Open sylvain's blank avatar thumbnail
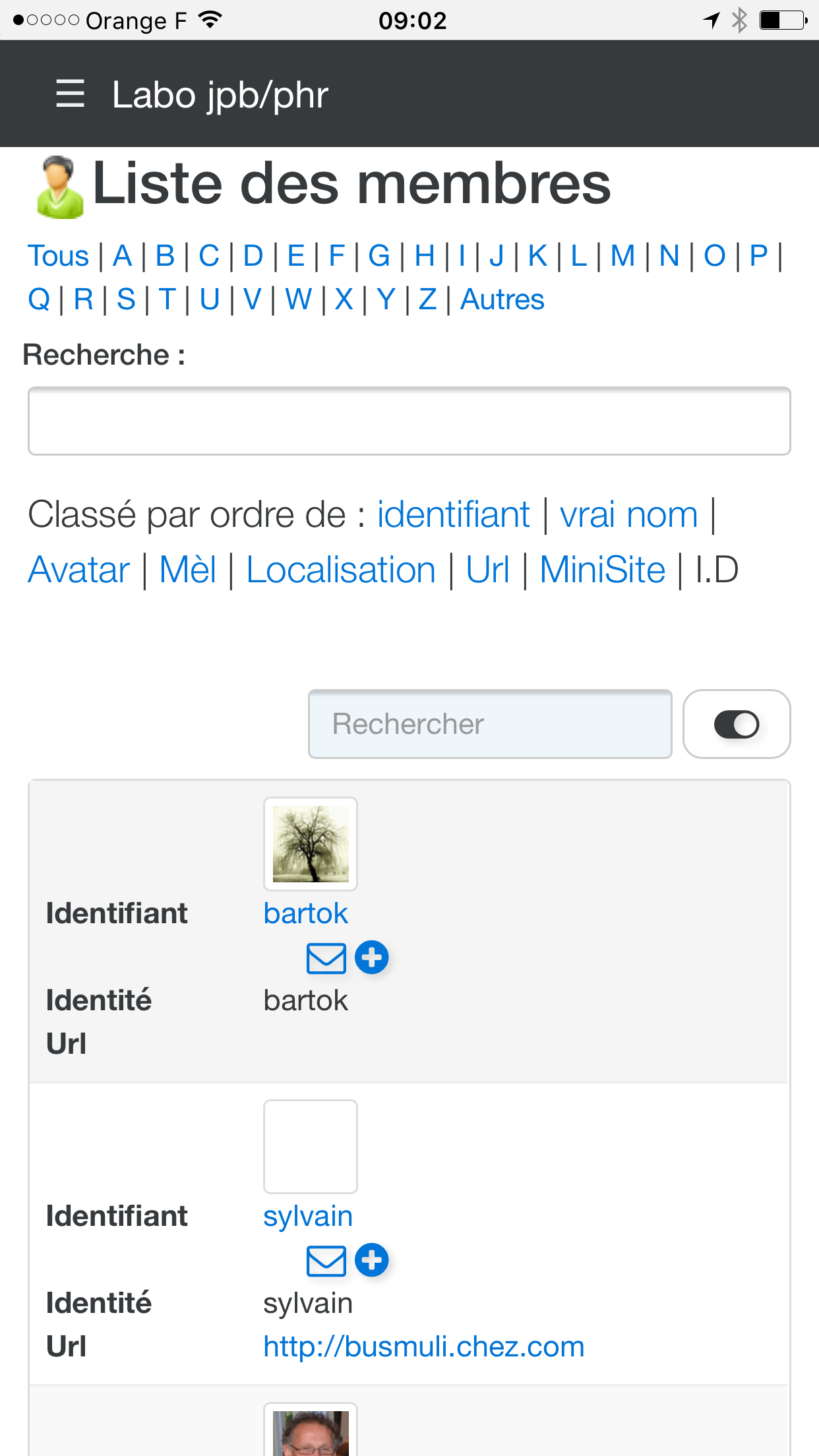This screenshot has width=819, height=1456. coord(311,1147)
